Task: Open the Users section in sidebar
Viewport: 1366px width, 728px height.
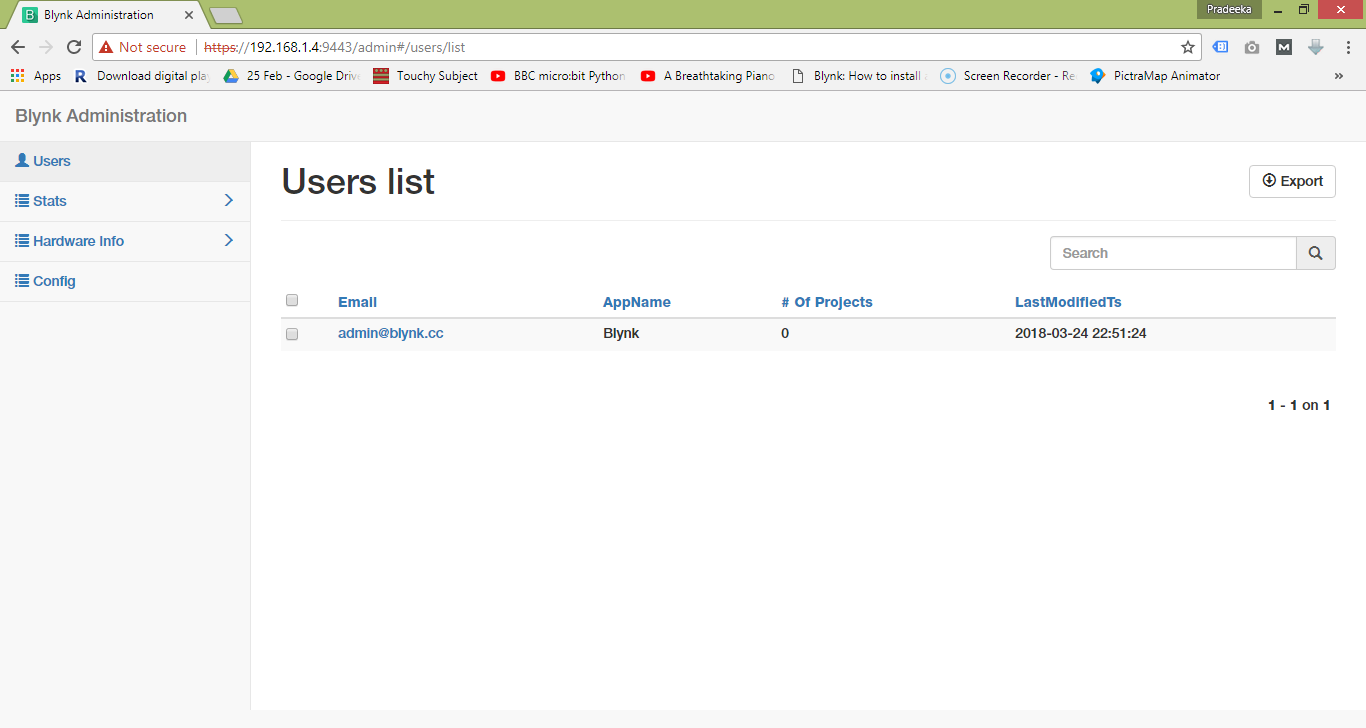Action: point(125,161)
